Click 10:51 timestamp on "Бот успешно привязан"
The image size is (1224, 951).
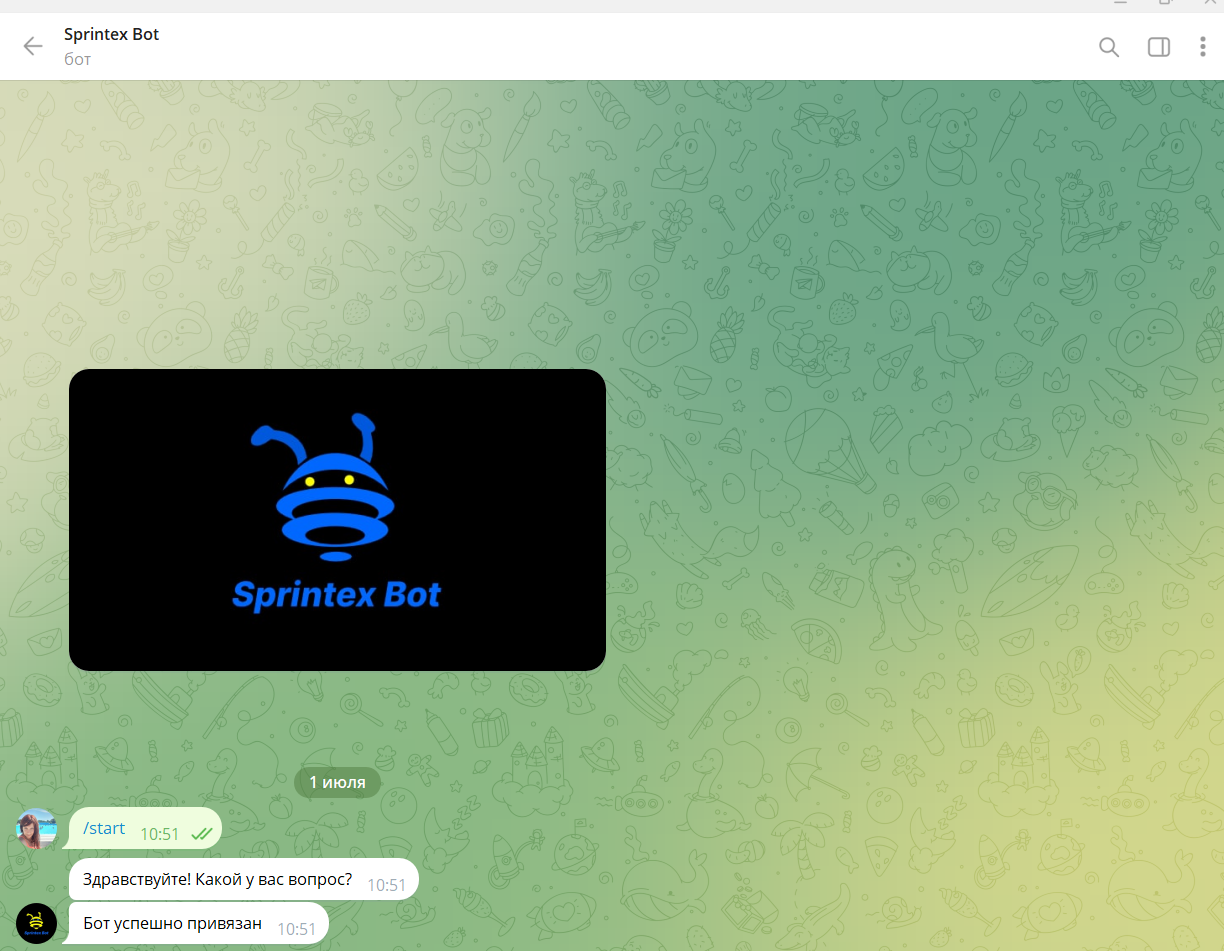point(297,929)
